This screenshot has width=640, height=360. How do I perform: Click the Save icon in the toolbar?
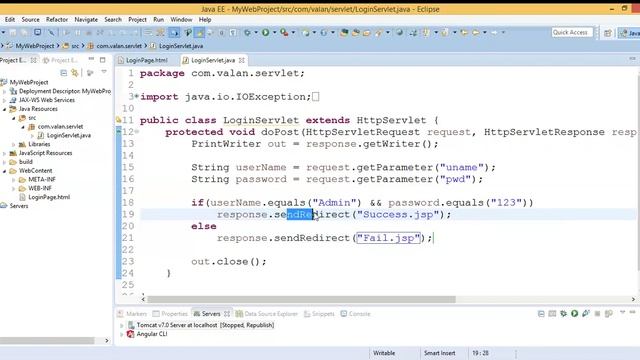pyautogui.click(x=13, y=32)
